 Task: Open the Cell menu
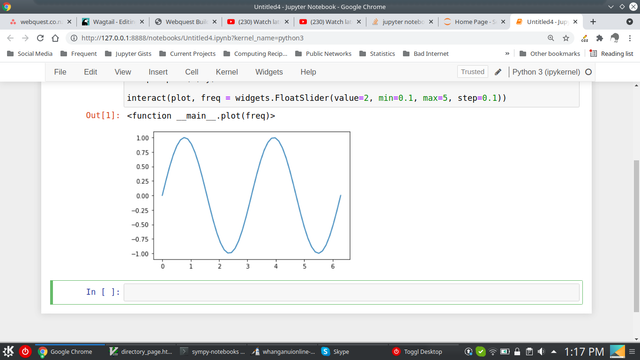tap(191, 72)
